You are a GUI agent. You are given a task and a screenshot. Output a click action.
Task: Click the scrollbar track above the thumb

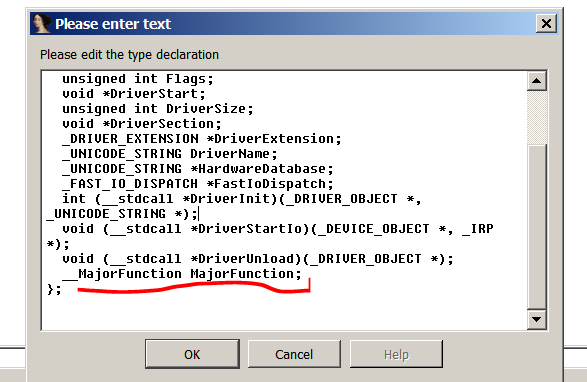click(536, 117)
